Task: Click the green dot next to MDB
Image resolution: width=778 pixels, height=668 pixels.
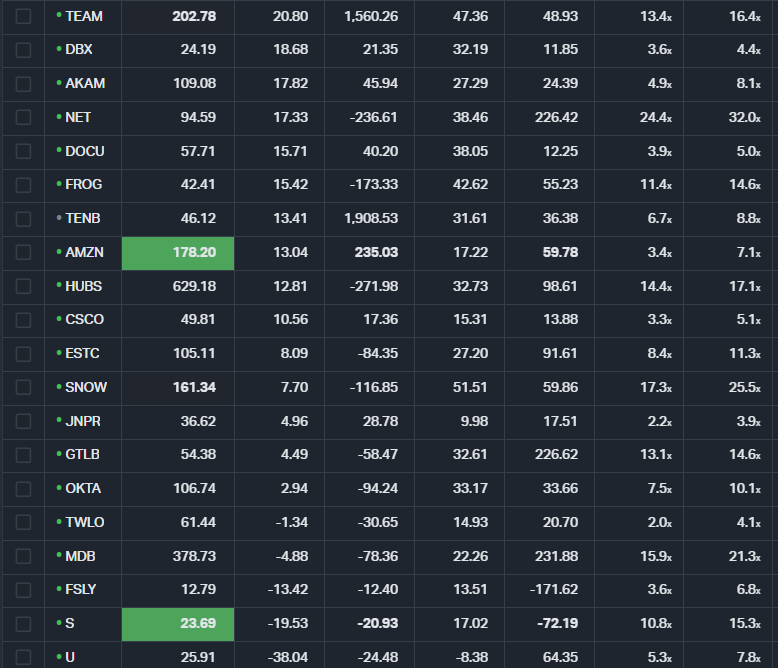Action: [x=59, y=556]
